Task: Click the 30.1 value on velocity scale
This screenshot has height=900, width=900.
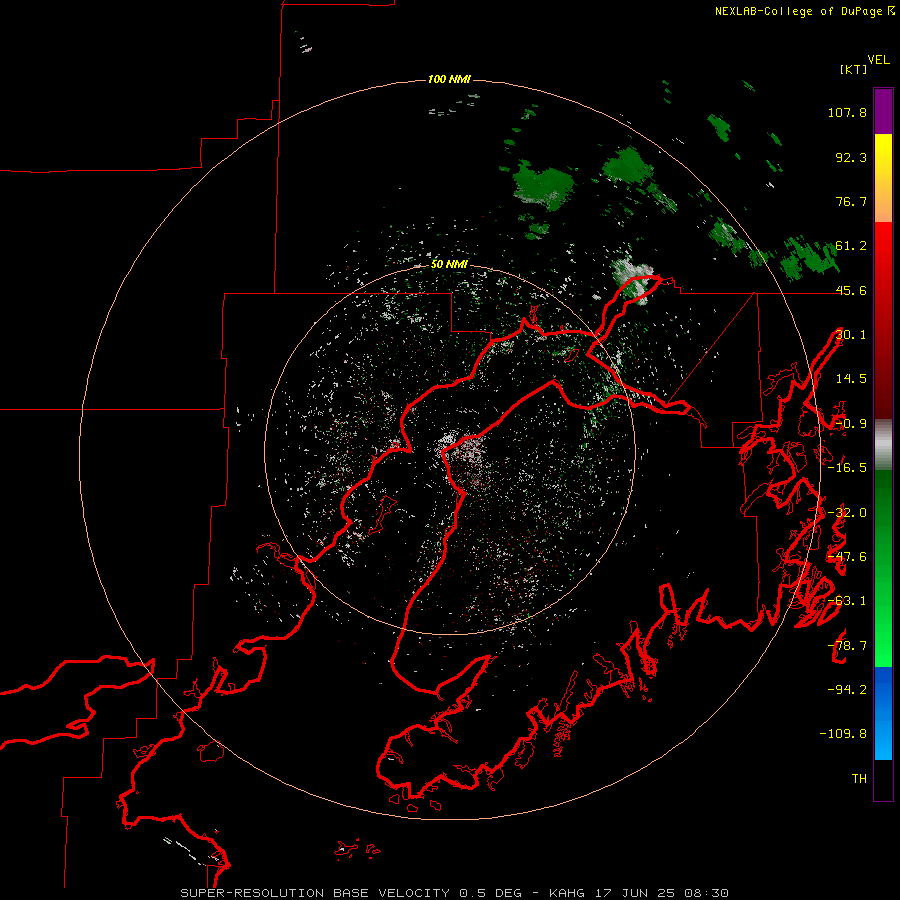Action: click(x=851, y=335)
